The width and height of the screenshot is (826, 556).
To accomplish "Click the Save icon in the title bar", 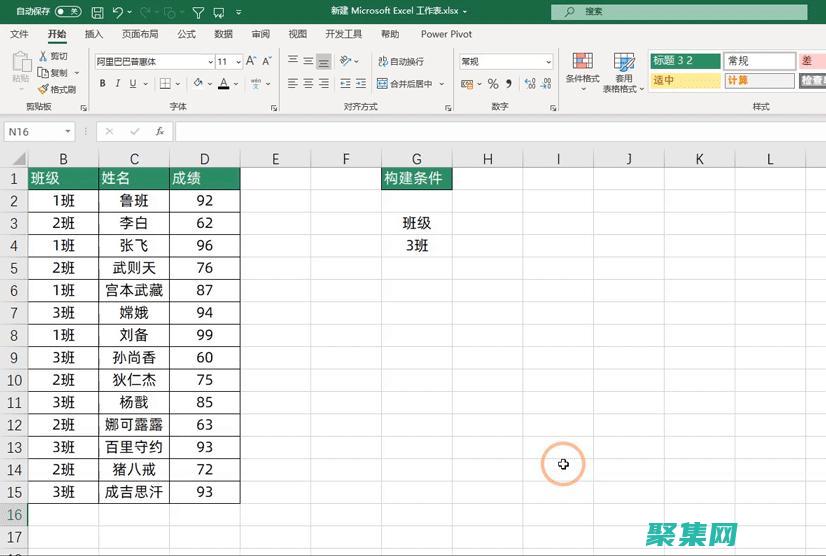I will (x=97, y=12).
